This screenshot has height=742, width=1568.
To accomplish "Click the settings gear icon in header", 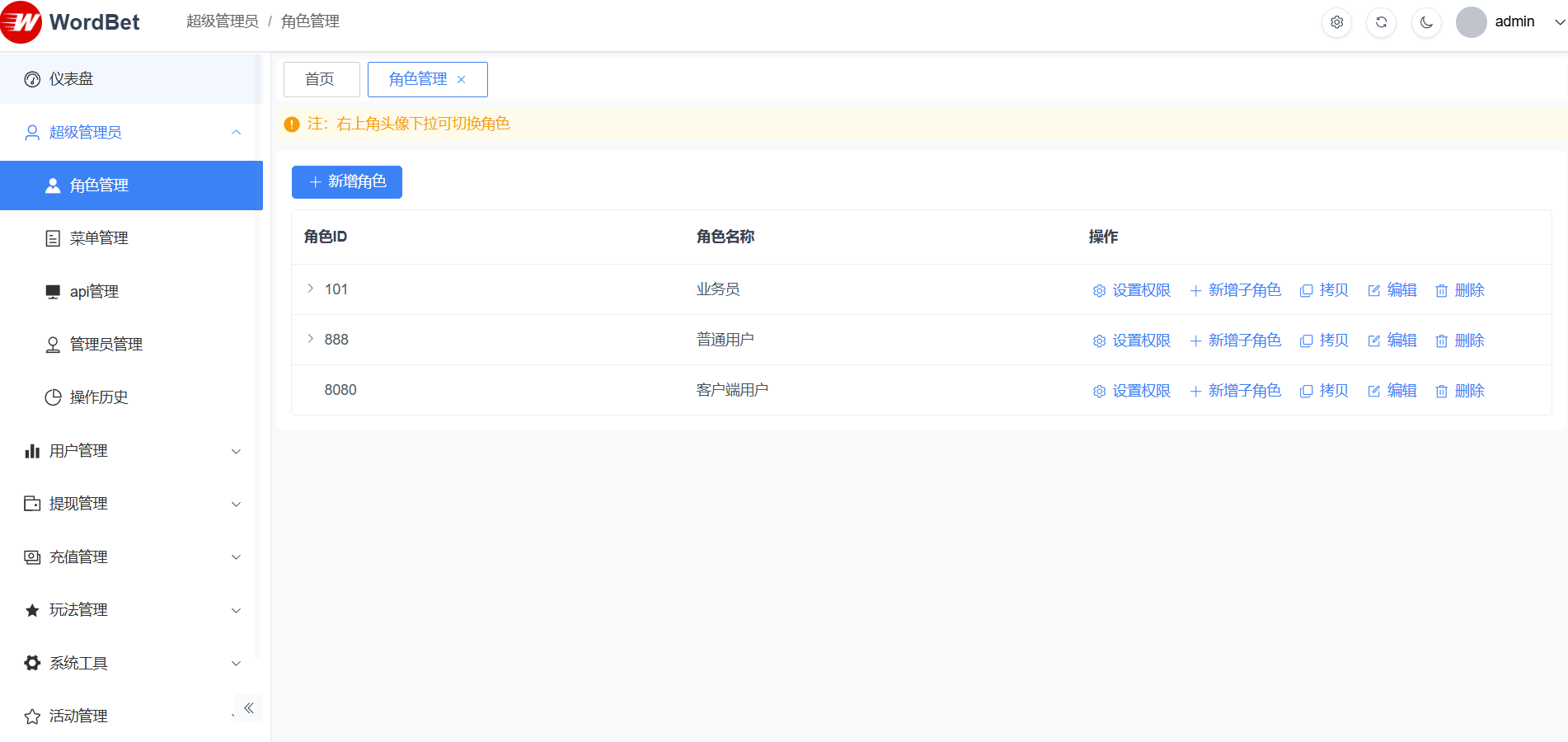I will pos(1336,22).
